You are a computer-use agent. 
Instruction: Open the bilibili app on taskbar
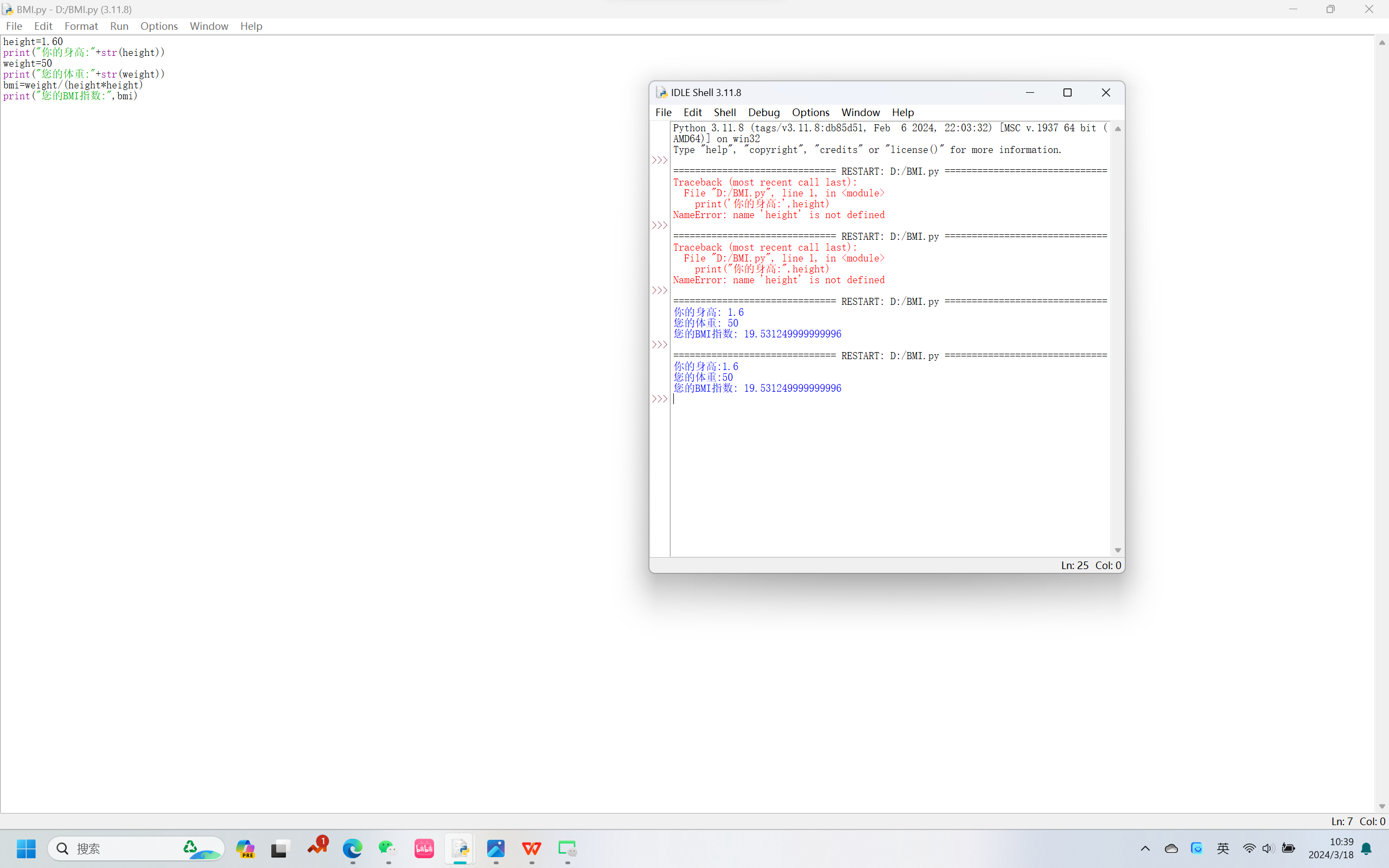[x=424, y=848]
